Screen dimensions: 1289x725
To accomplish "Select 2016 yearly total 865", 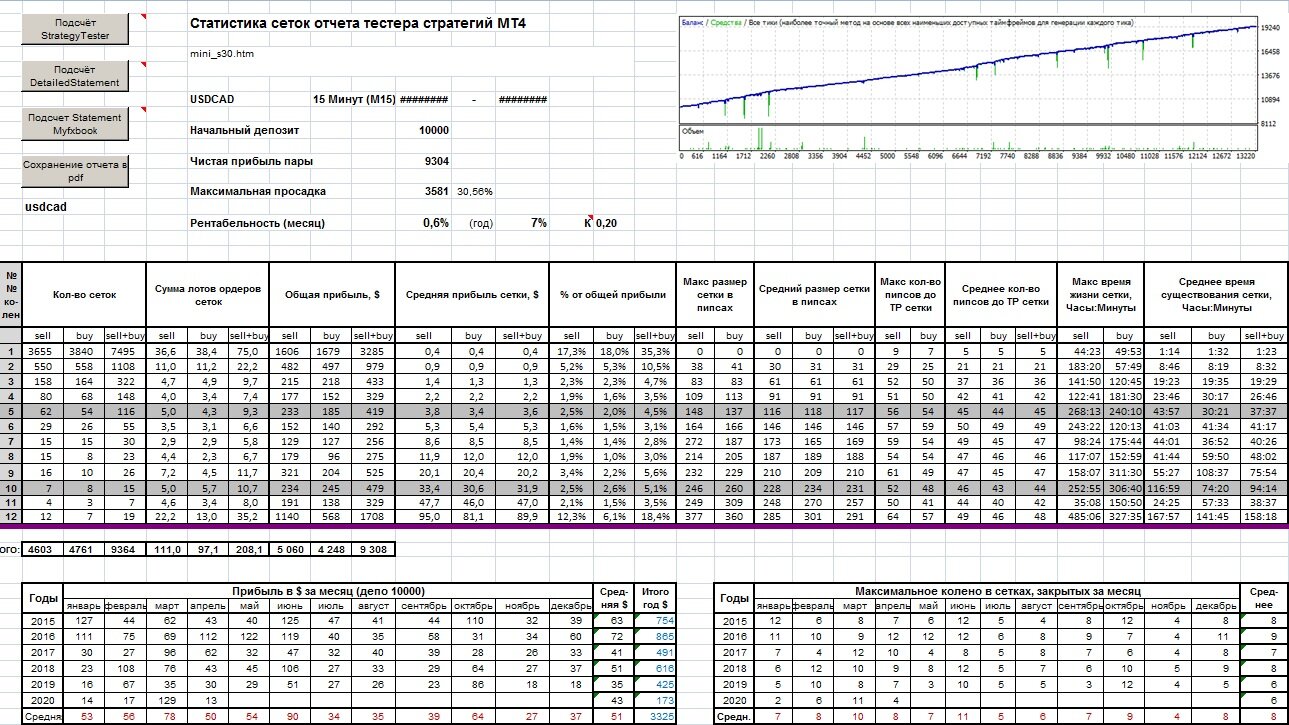I will [x=657, y=636].
